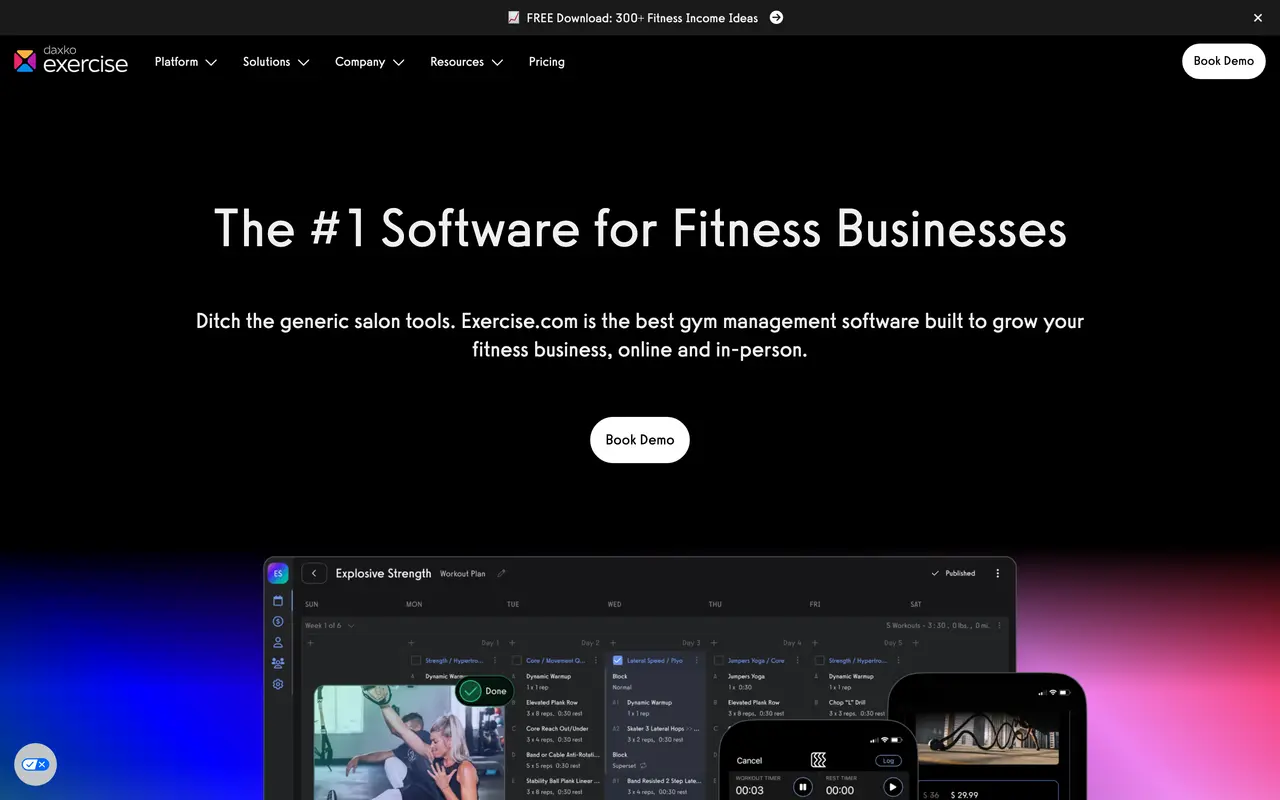Viewport: 1280px width, 800px height.
Task: Select the group people icon in the sidebar
Action: 278,663
